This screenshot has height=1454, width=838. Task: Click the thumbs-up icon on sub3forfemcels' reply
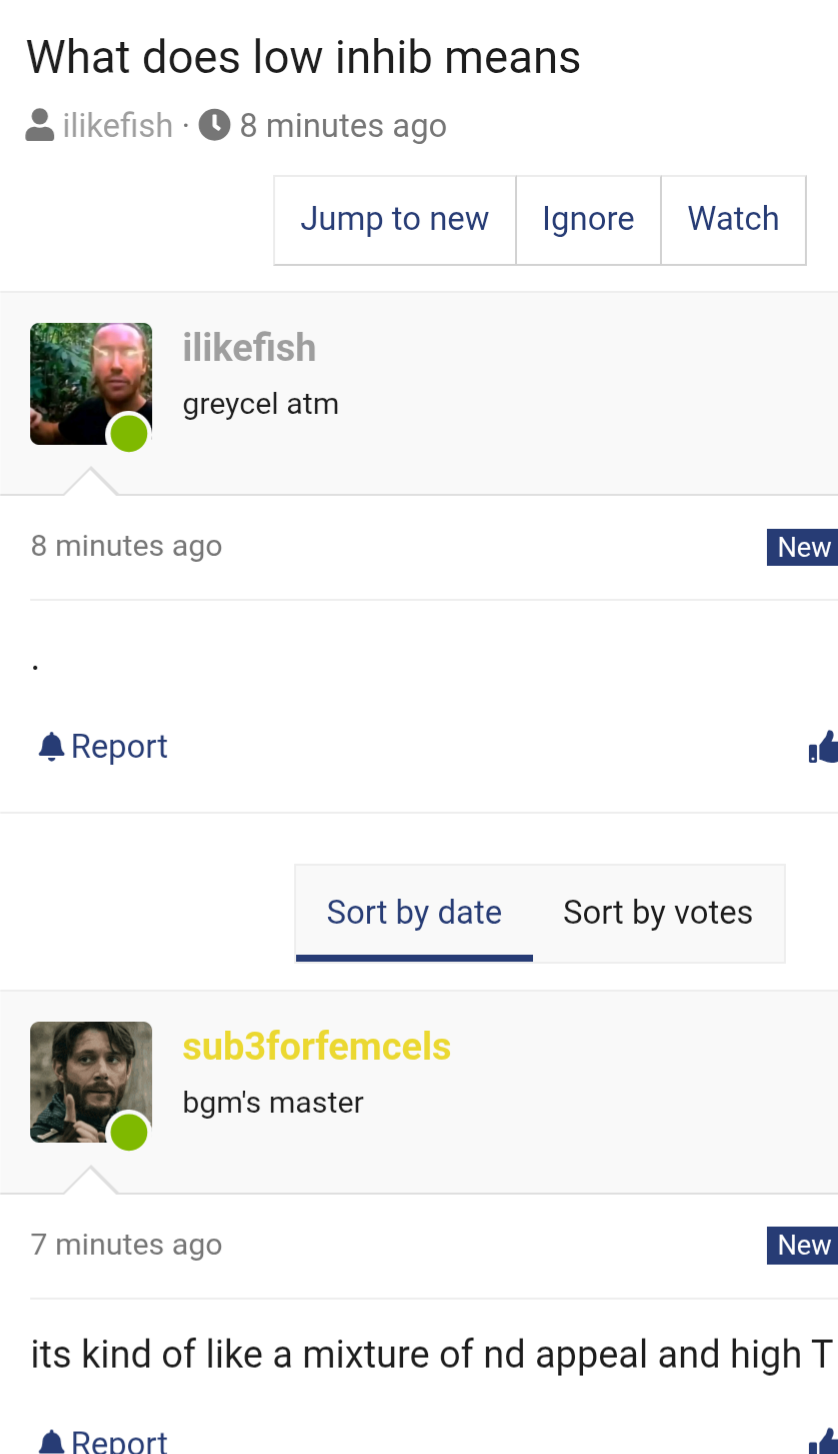pos(823,1441)
